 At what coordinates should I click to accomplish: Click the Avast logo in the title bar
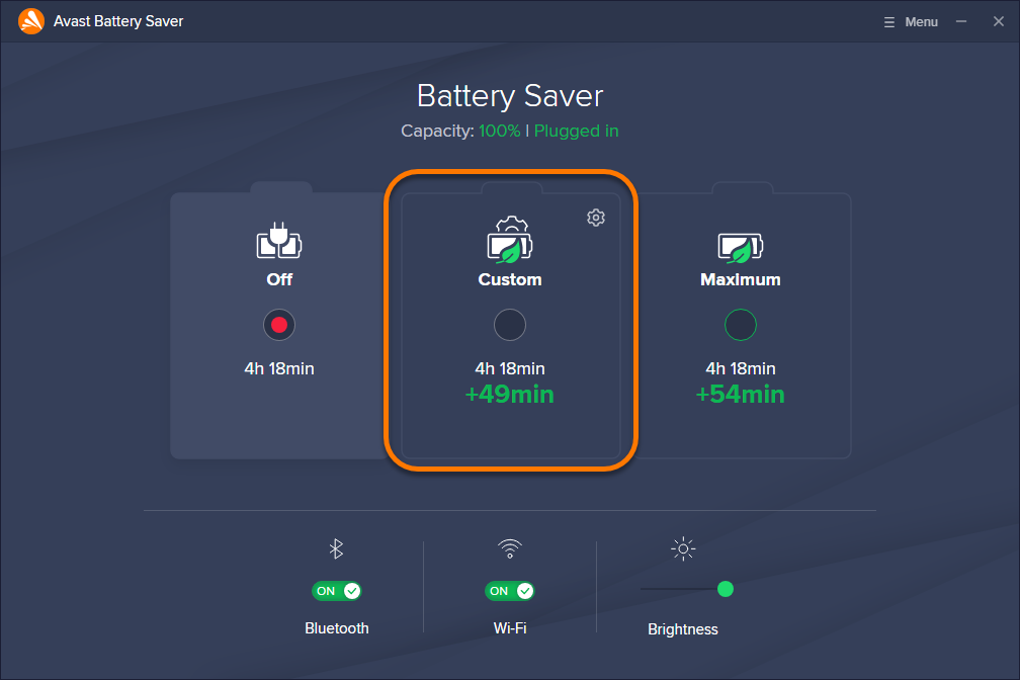click(29, 20)
